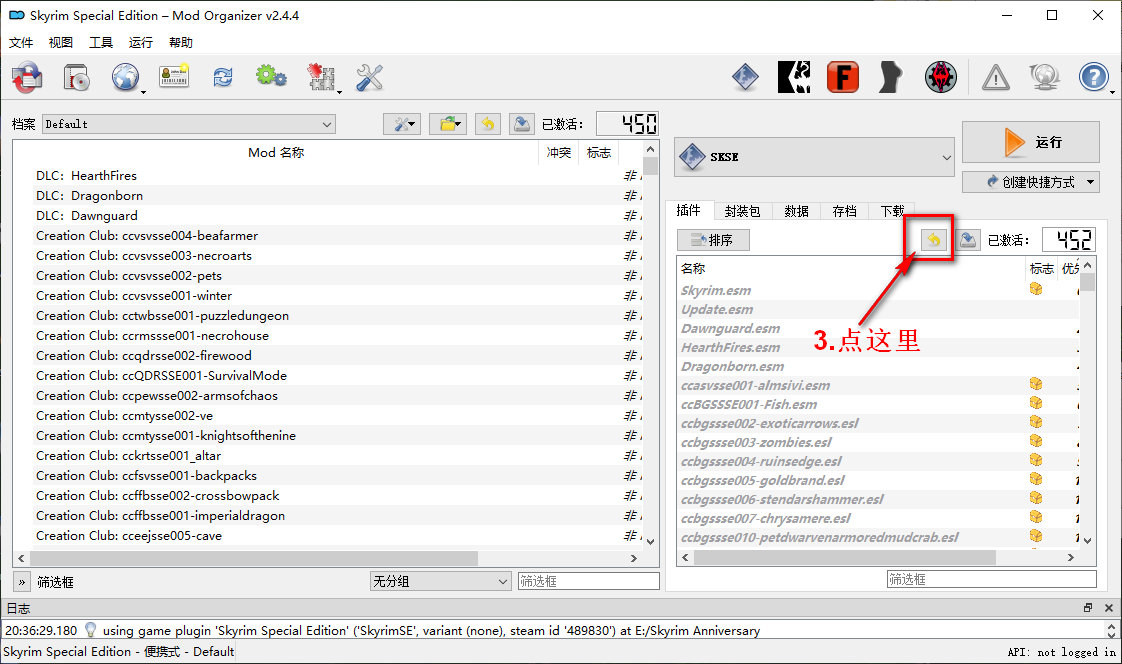Click the 排序 sort button
Screen dimensions: 1122x664
pos(713,240)
